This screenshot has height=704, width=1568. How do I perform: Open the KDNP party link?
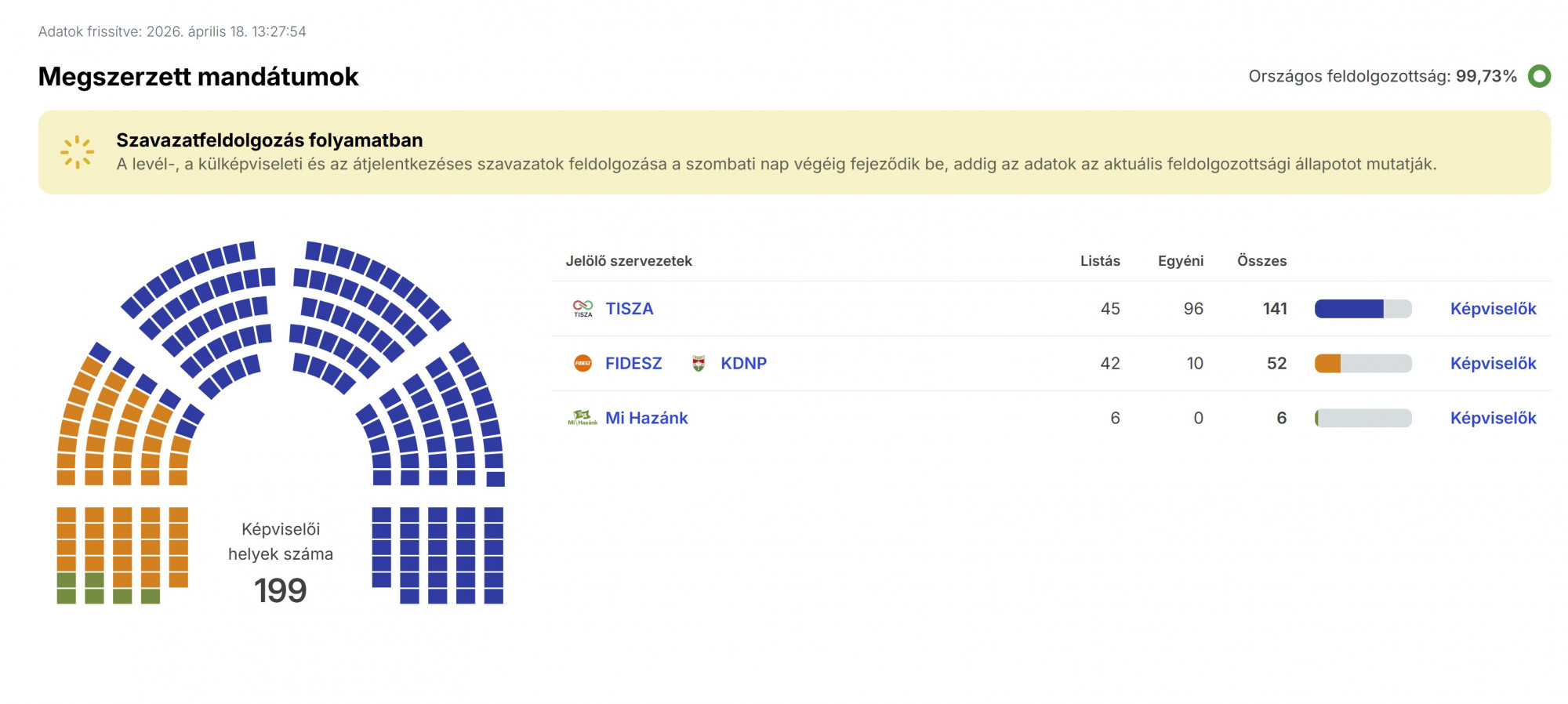(x=743, y=364)
